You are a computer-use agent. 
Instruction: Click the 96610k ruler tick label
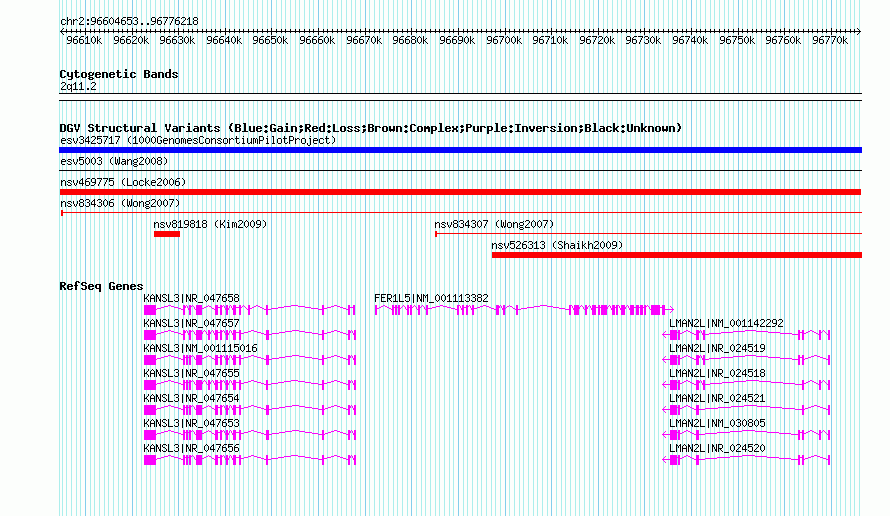tap(84, 40)
